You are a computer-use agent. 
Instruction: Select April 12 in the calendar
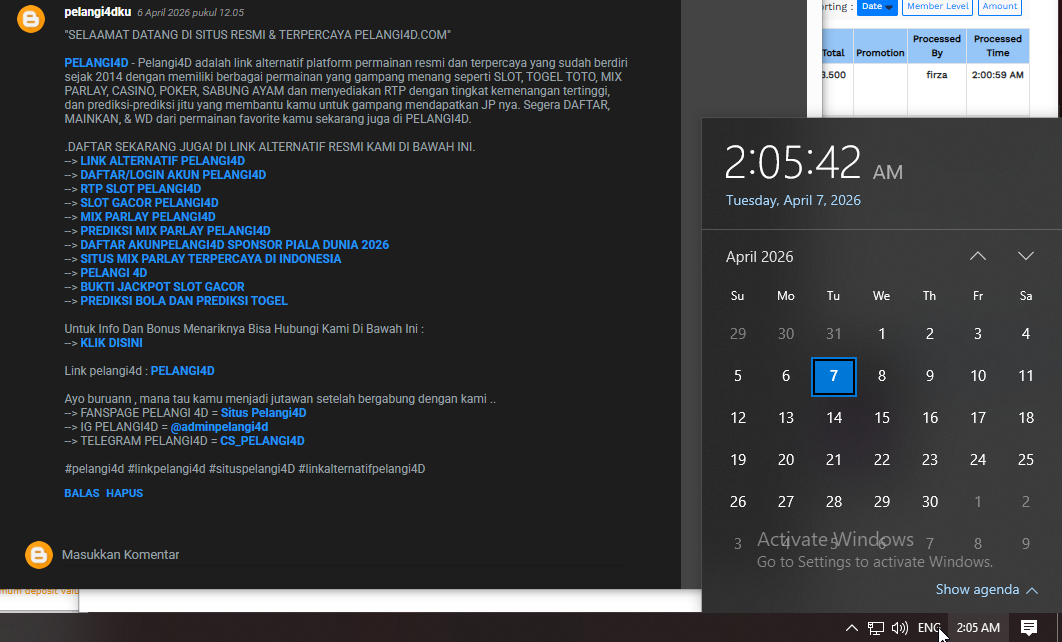pos(738,418)
